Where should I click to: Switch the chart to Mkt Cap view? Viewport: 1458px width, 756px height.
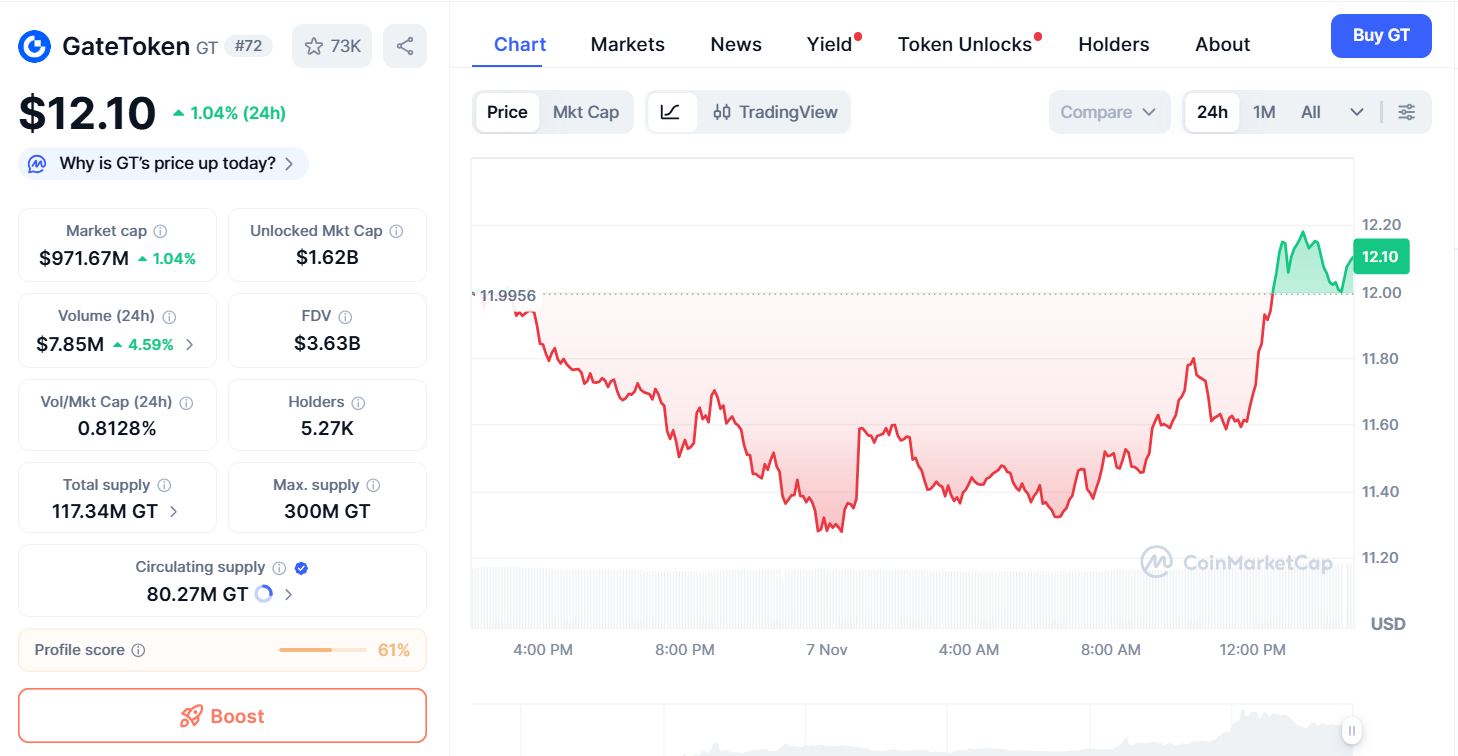pos(586,112)
